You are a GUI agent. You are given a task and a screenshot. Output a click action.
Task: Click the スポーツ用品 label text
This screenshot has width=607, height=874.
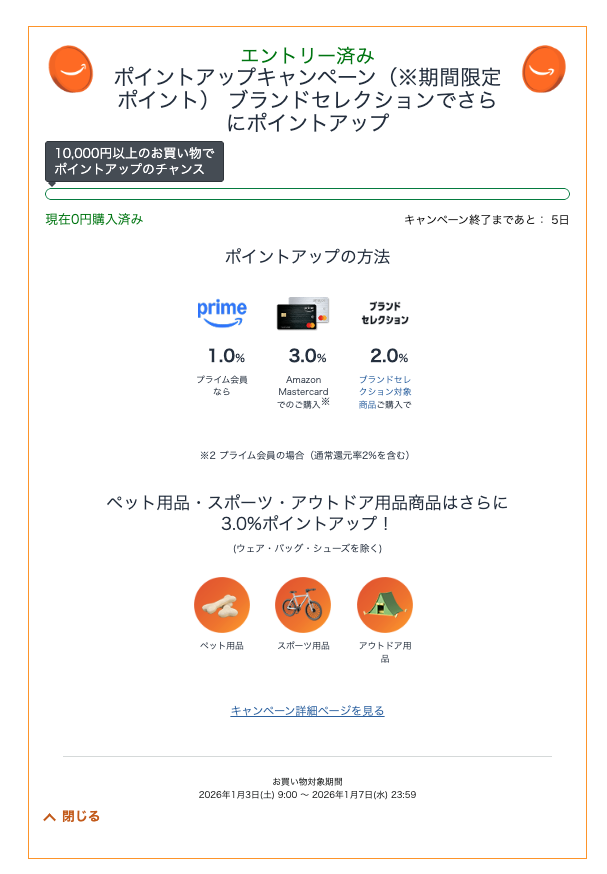pyautogui.click(x=303, y=646)
